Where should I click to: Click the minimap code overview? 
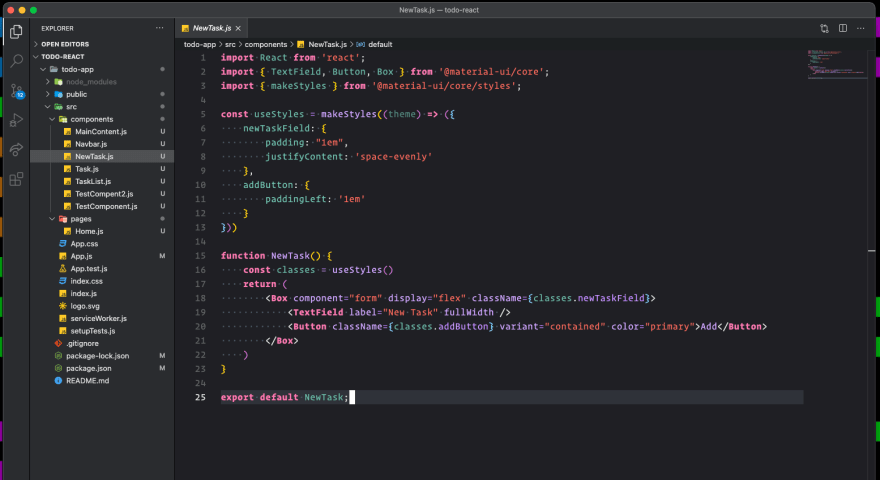(837, 65)
